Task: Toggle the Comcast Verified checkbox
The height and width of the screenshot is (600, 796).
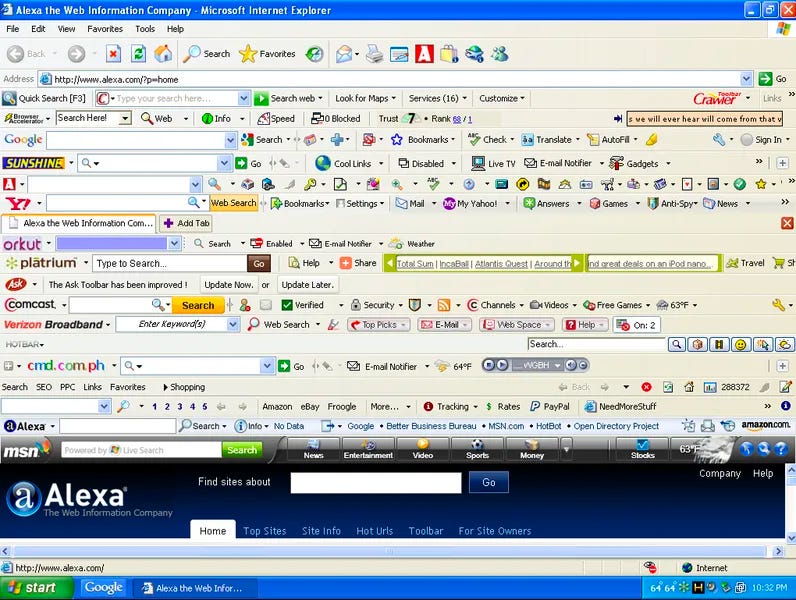Action: coord(286,305)
